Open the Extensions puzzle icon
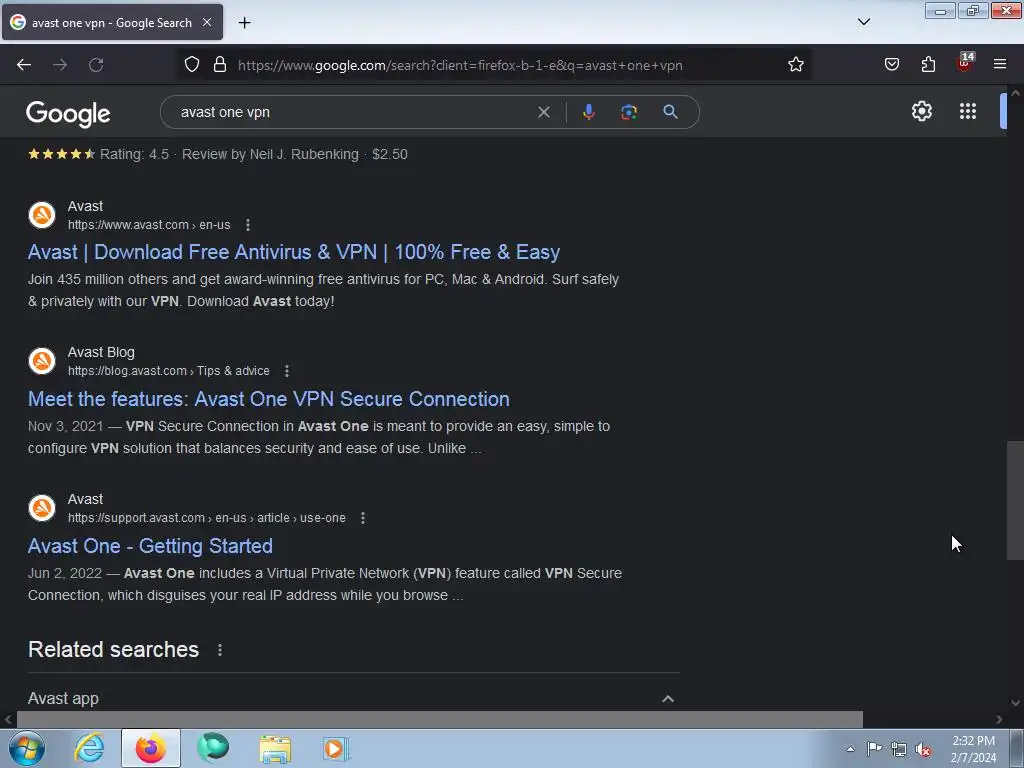Viewport: 1024px width, 768px height. click(928, 65)
